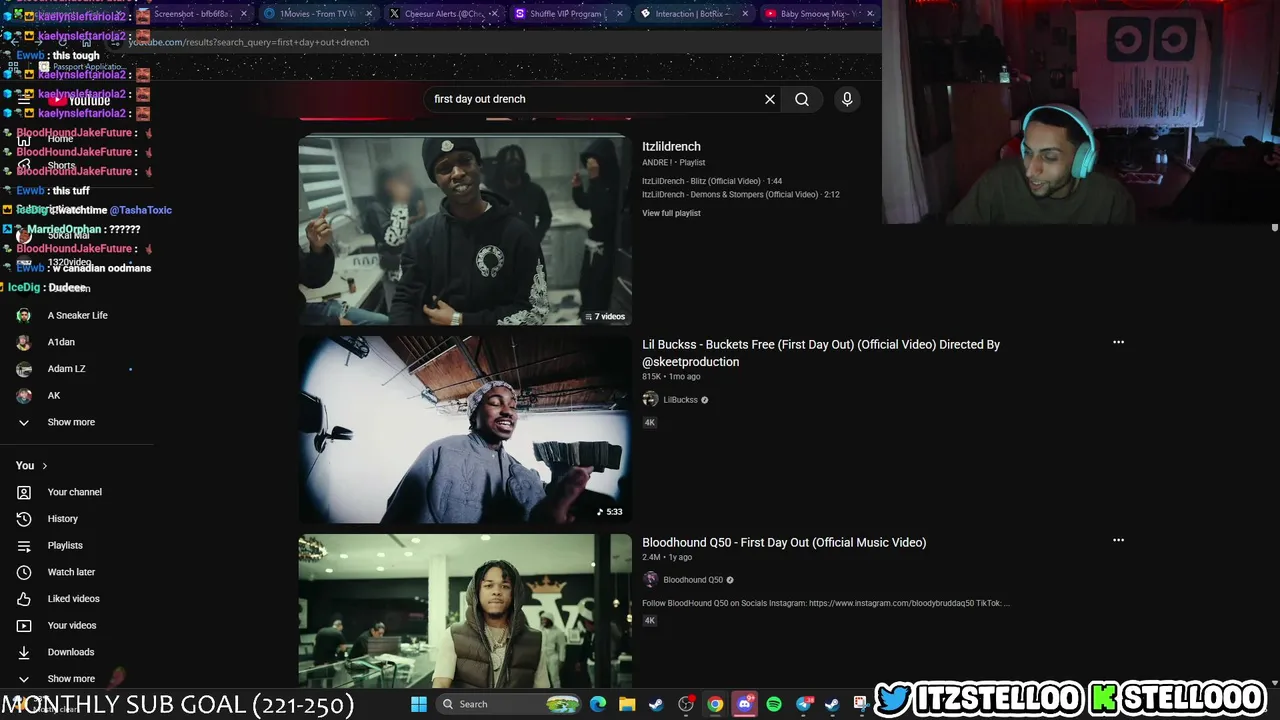
Task: Clear the search box with the X icon
Action: 770,99
